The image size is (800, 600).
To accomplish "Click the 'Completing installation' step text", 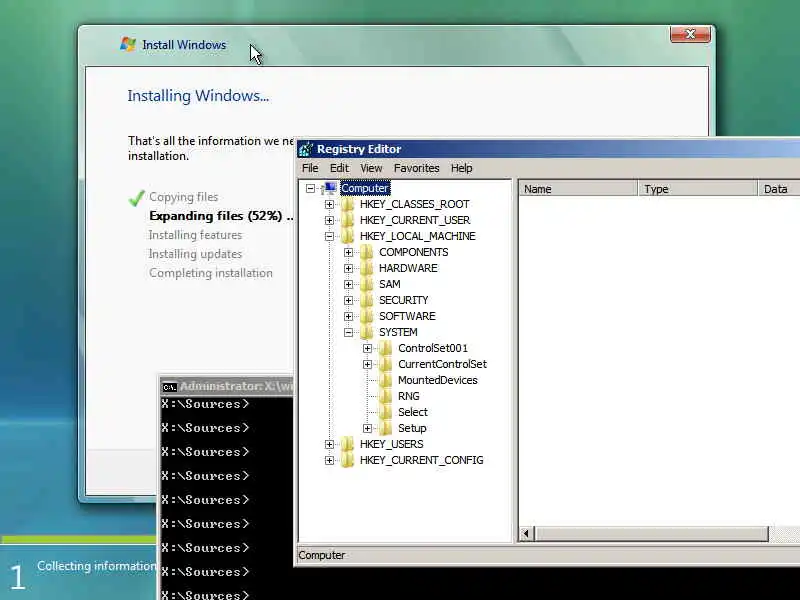I will [211, 273].
